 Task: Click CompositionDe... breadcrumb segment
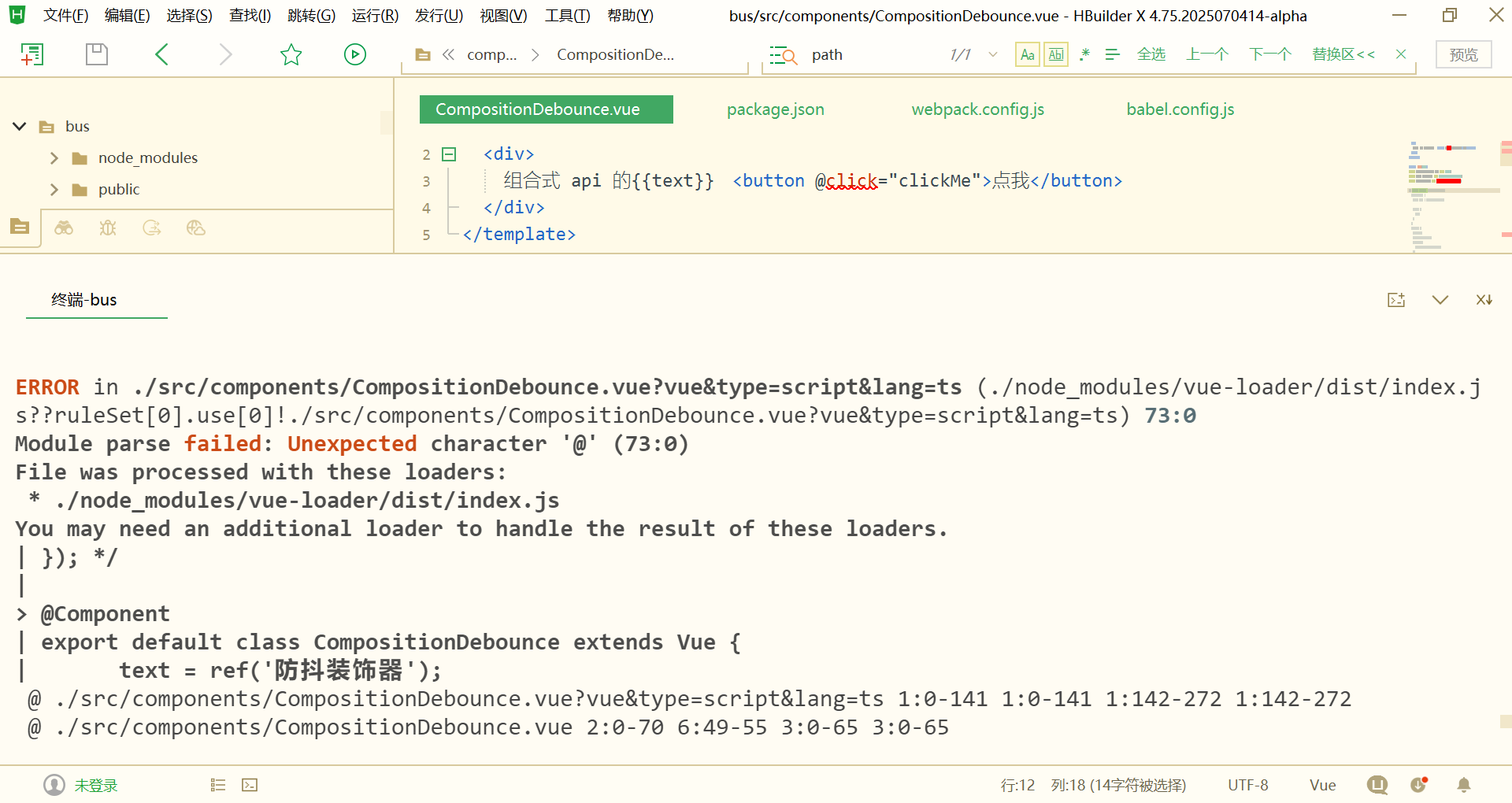click(x=615, y=55)
